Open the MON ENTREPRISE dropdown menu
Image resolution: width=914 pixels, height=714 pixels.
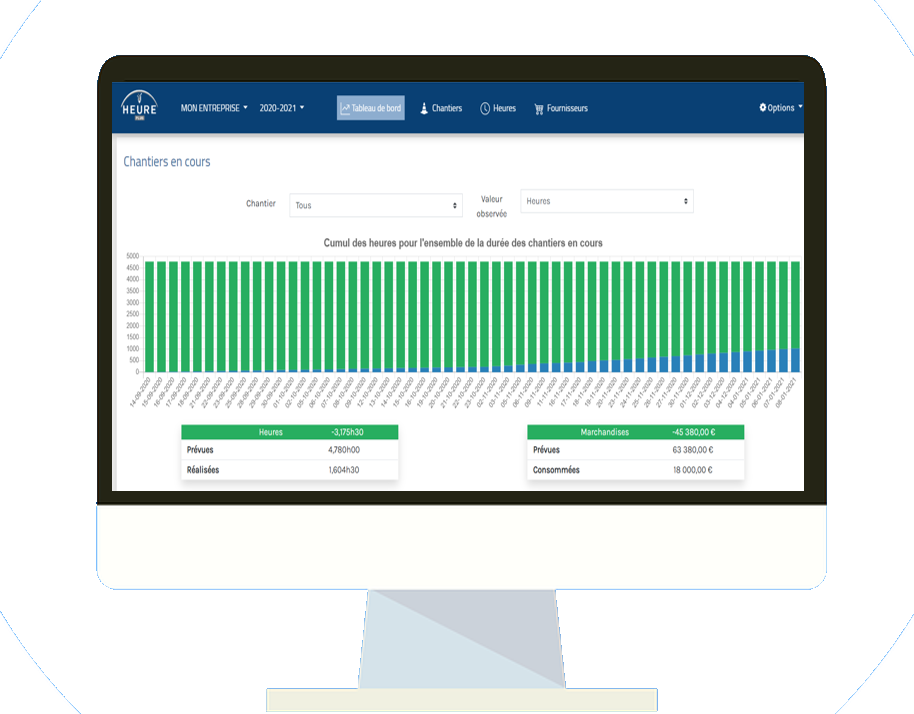click(214, 108)
